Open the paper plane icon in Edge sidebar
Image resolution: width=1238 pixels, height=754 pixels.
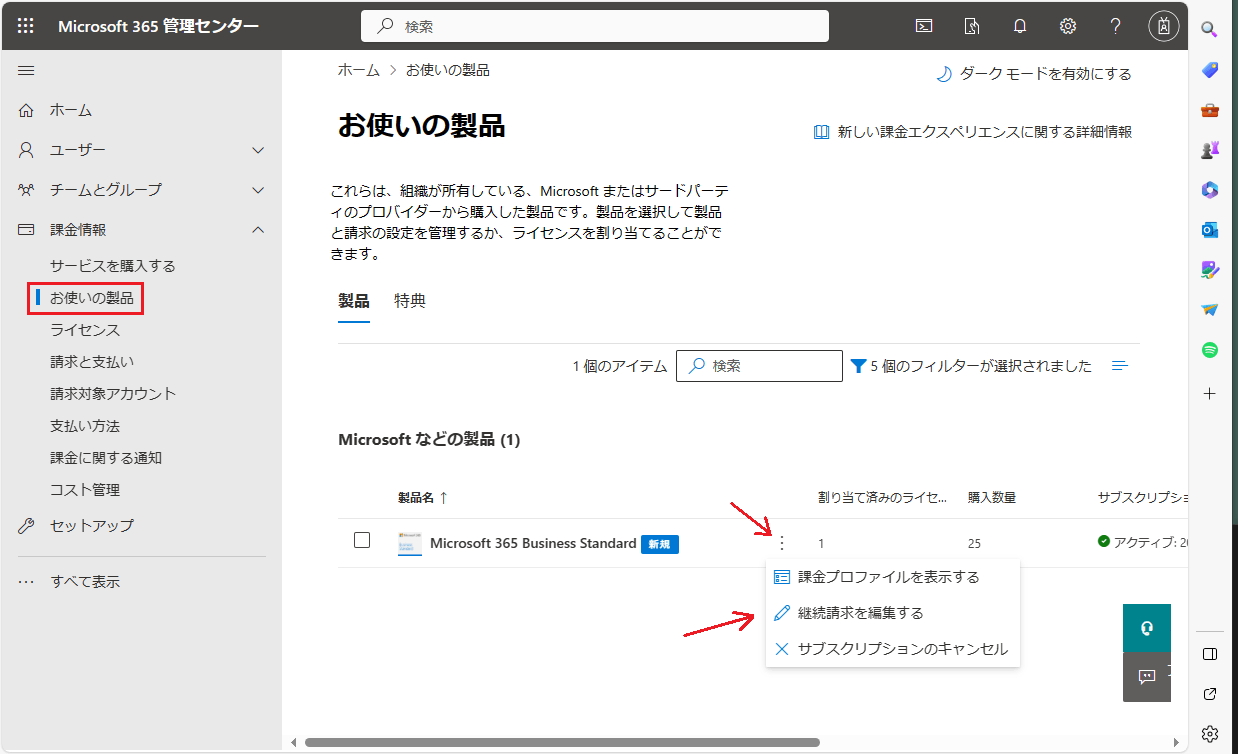pos(1210,310)
